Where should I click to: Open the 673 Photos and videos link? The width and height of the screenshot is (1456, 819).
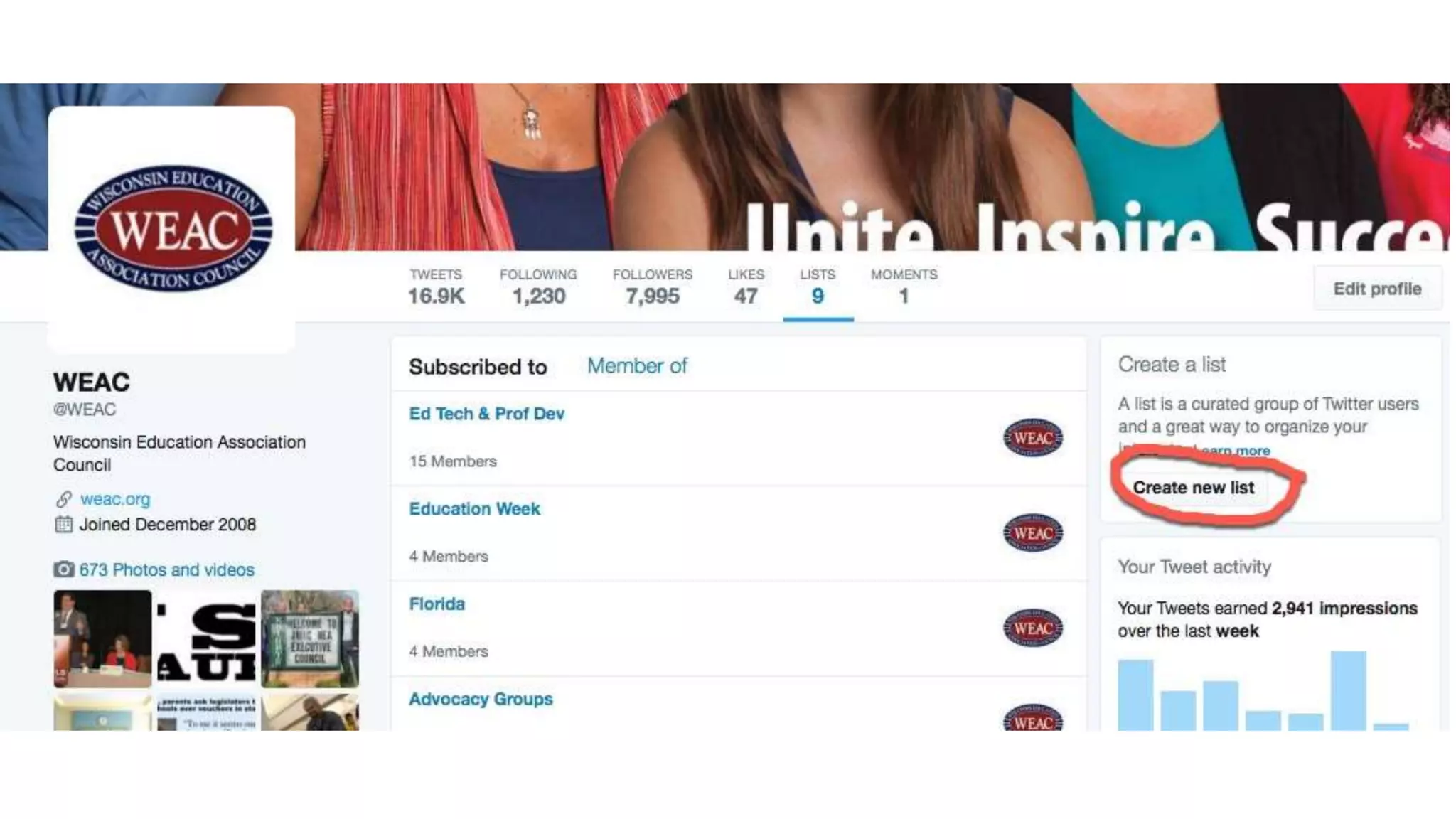[166, 569]
